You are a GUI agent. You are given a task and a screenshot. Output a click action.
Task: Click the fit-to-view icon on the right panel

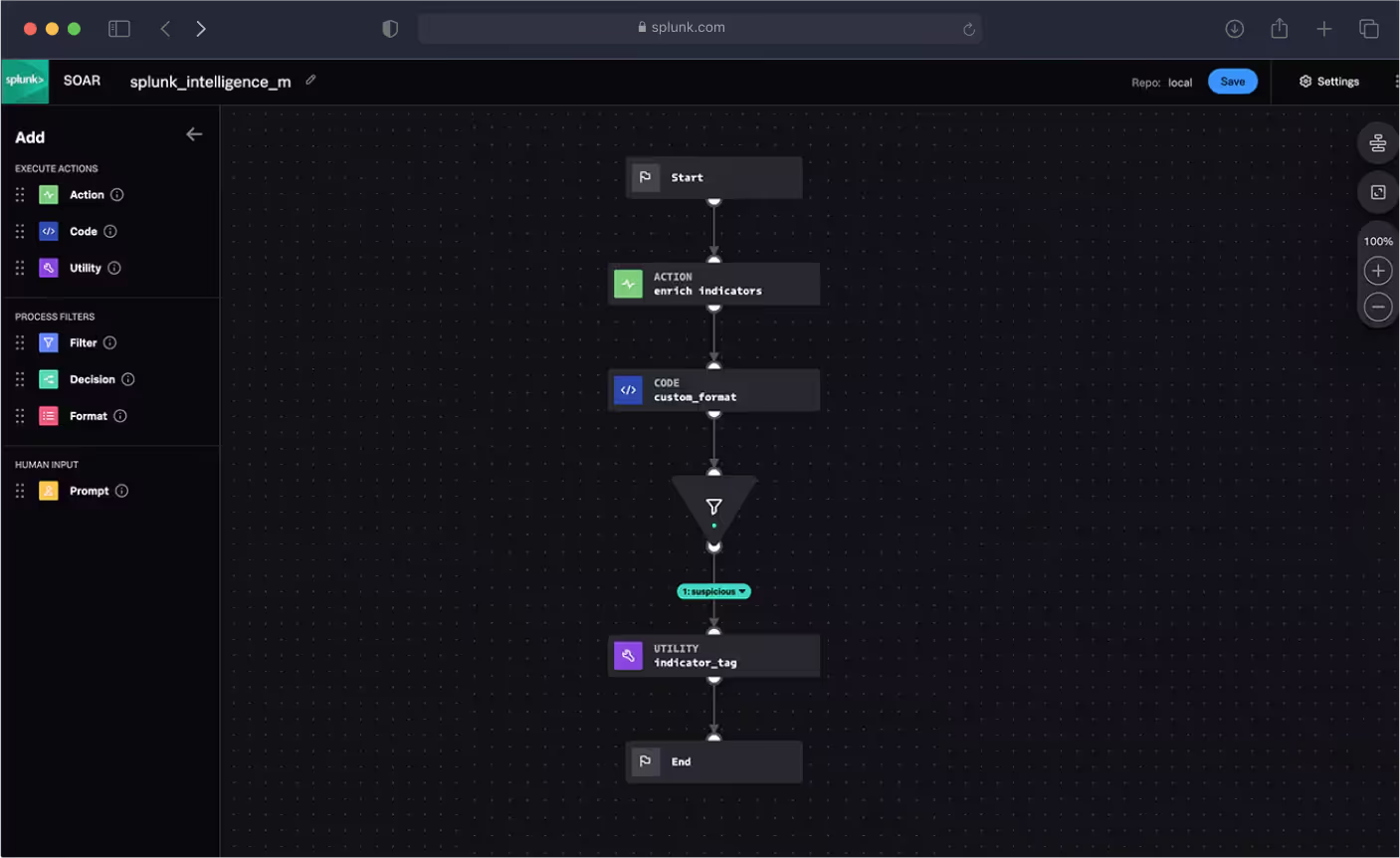coord(1377,191)
